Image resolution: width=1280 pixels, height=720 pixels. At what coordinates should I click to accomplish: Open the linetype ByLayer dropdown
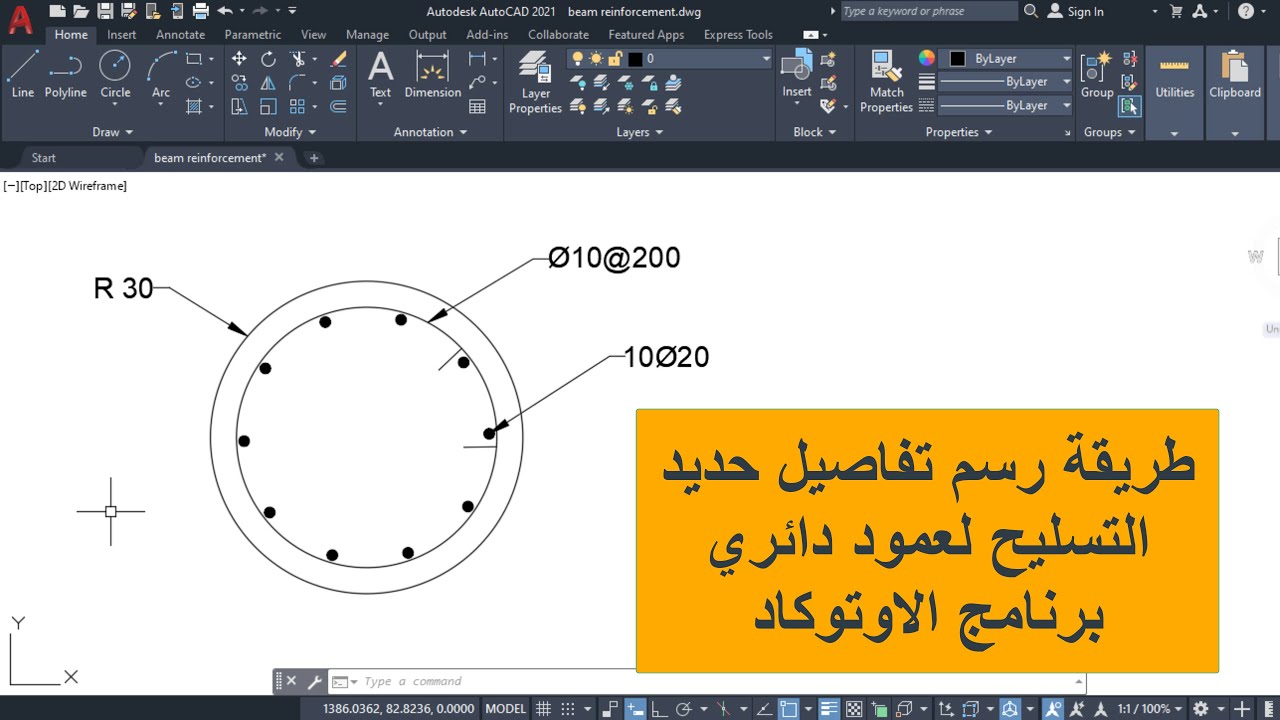point(1007,105)
